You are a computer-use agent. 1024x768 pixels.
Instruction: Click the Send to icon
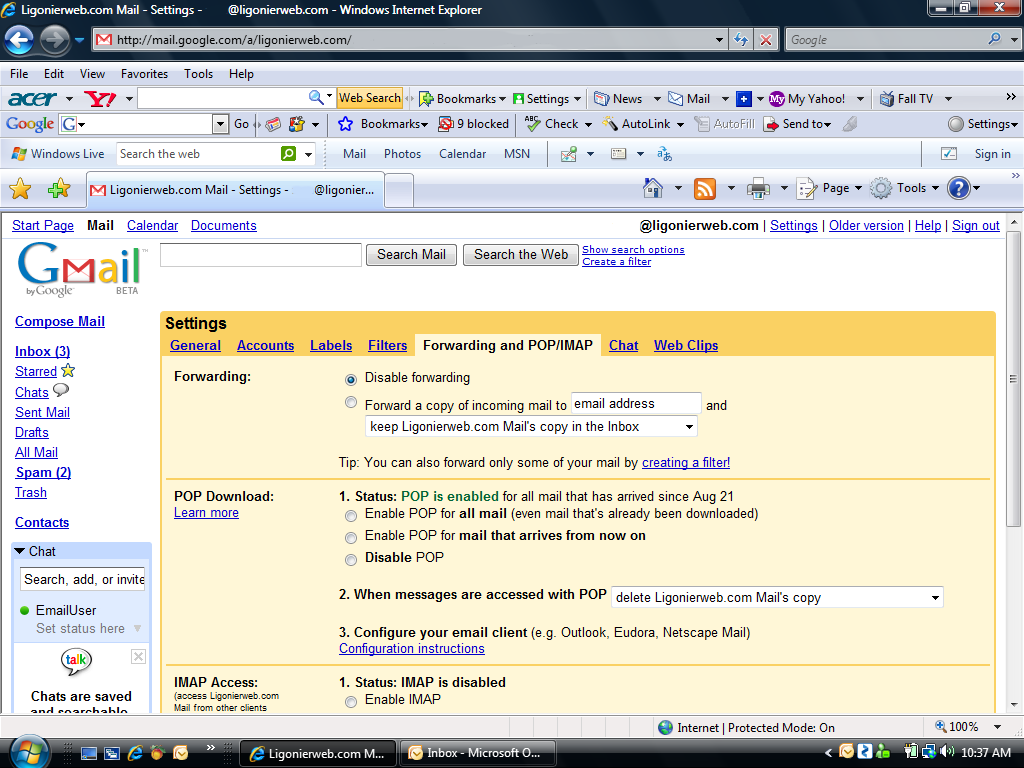771,124
